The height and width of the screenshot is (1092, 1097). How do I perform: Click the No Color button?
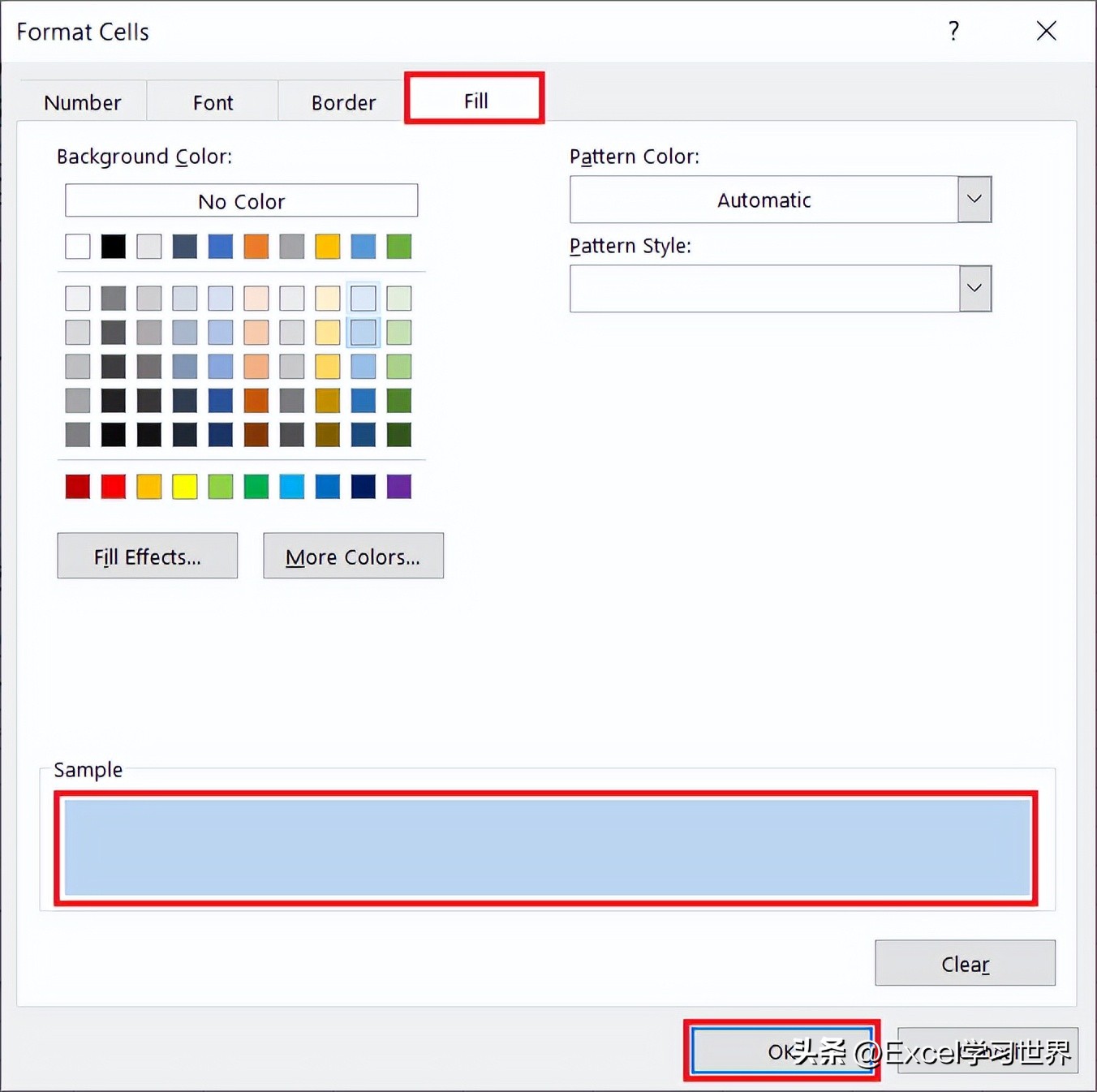pos(241,200)
